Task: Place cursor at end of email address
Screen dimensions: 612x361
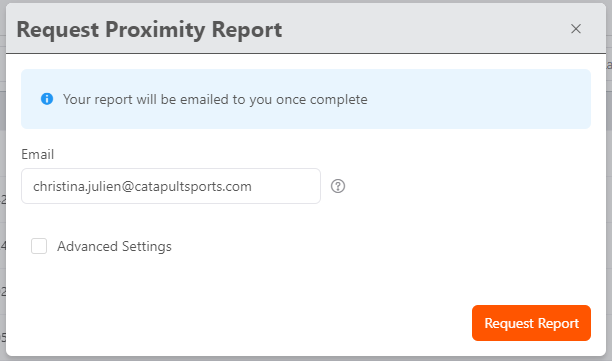Action: 252,187
